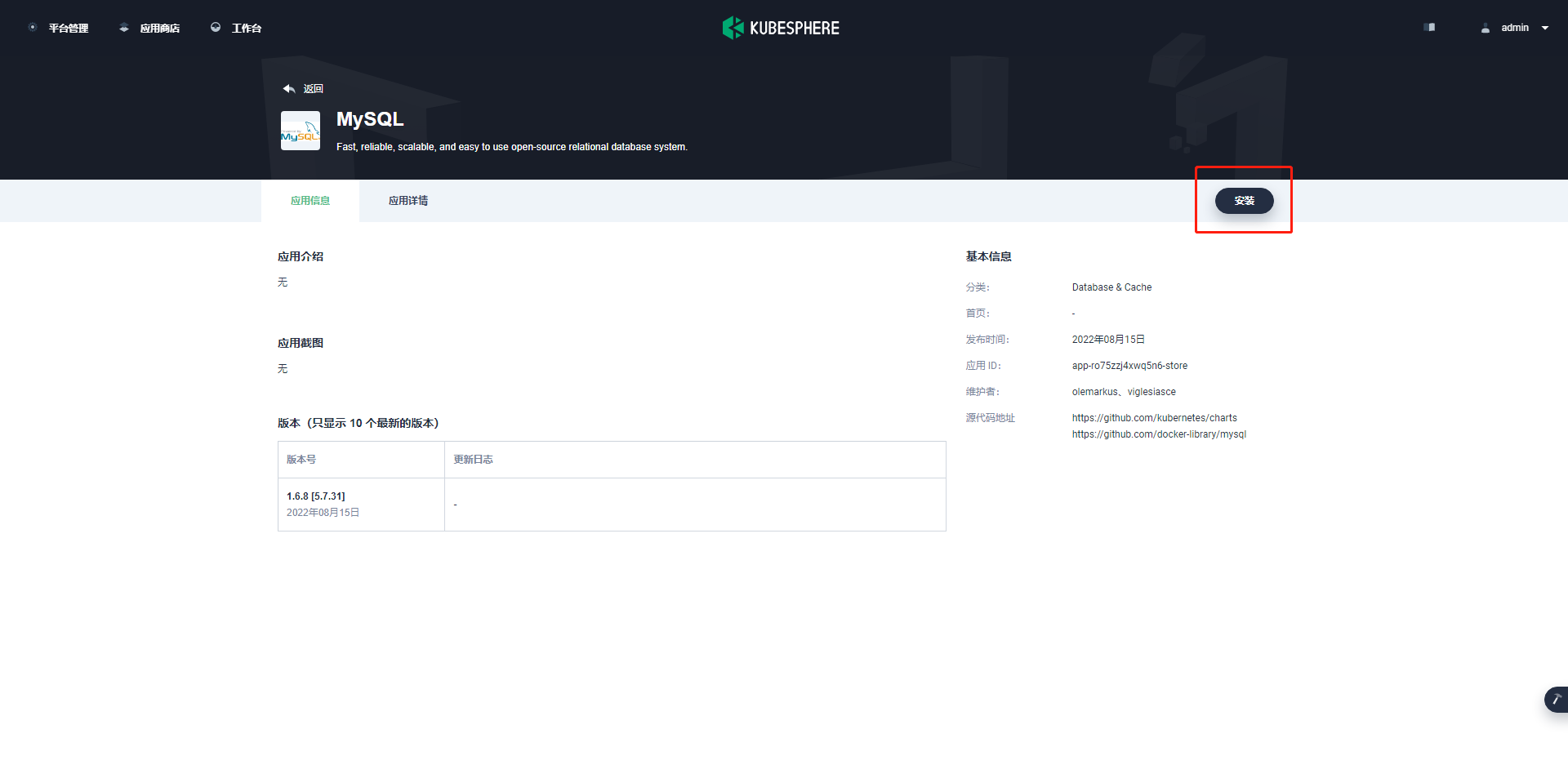The height and width of the screenshot is (765, 1568).
Task: Expand the admin account dropdown arrow
Action: tap(1545, 28)
